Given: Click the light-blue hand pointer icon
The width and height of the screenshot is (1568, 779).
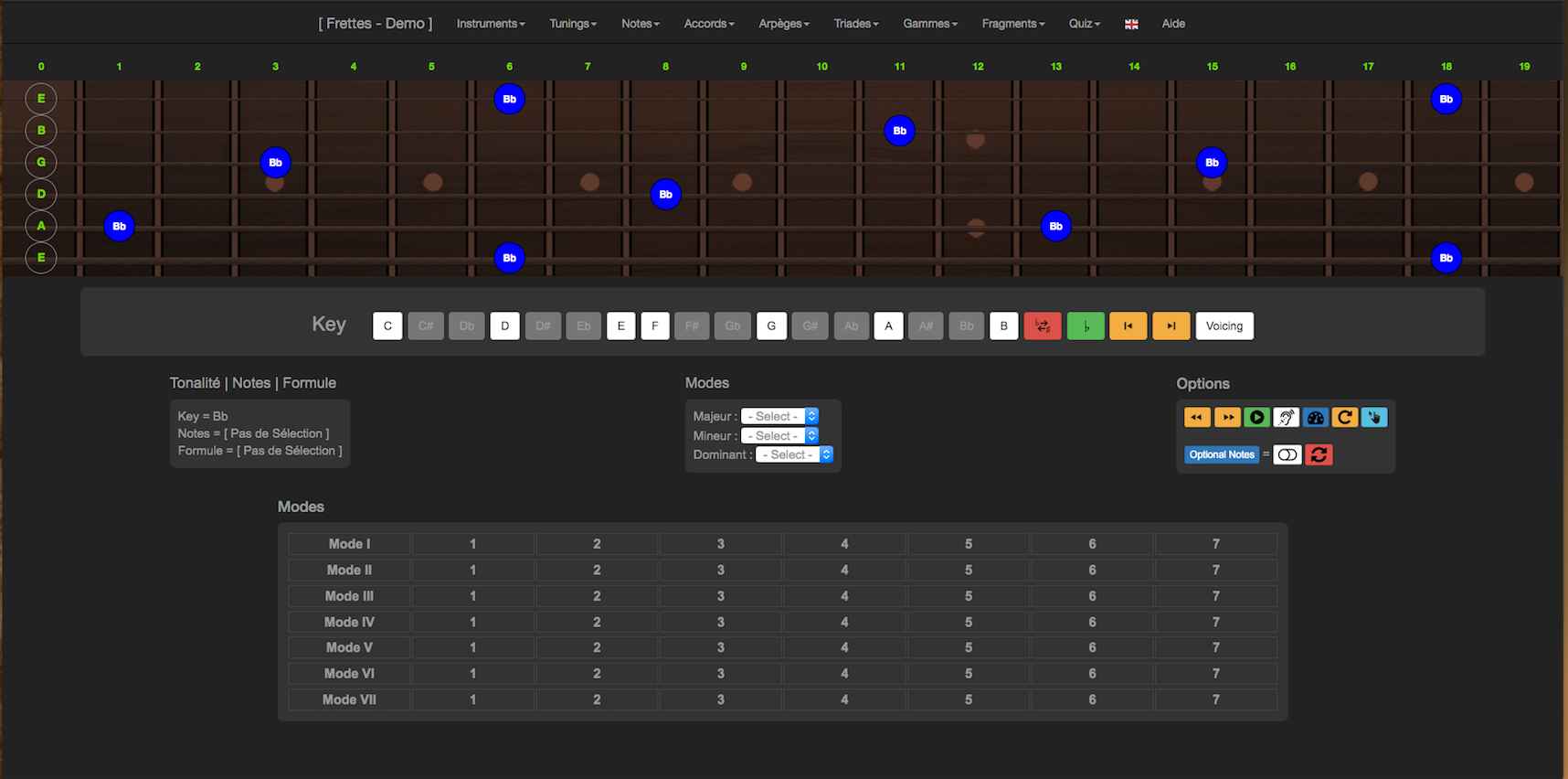Looking at the screenshot, I should 1373,417.
